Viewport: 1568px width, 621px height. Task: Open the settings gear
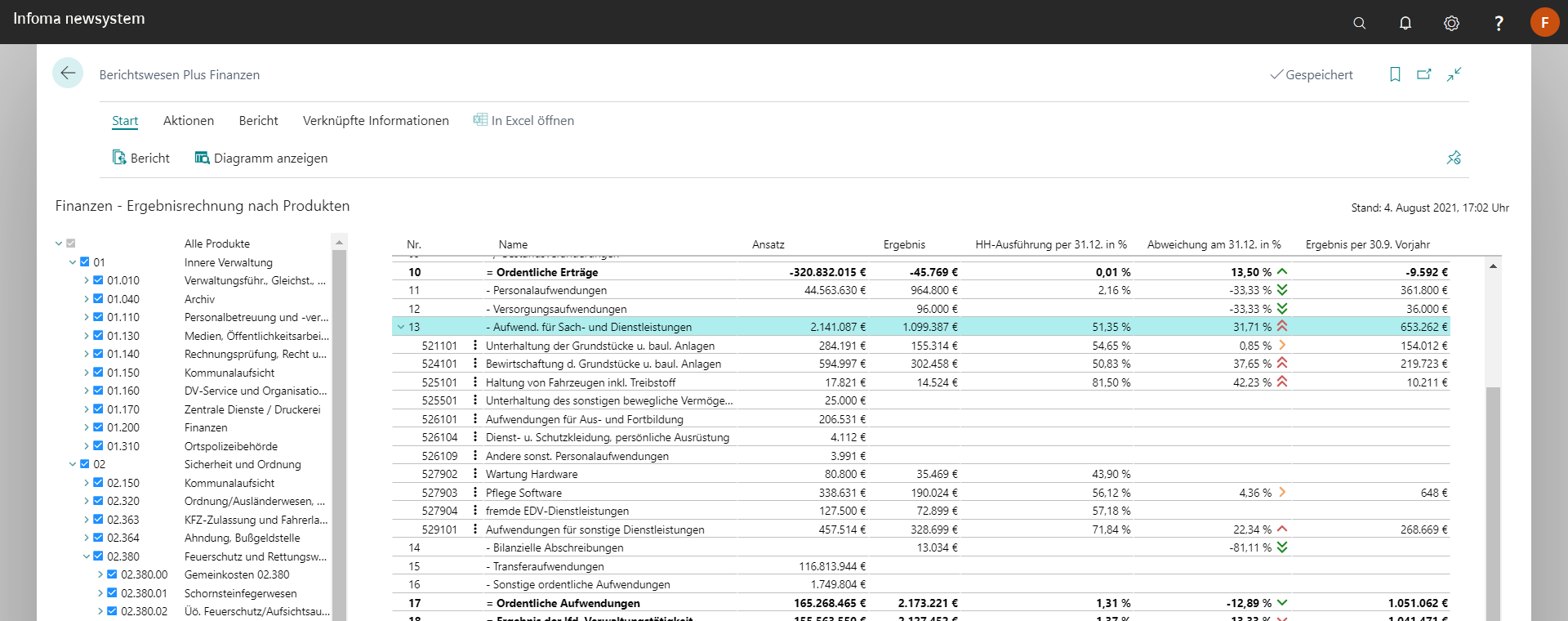[x=1451, y=23]
